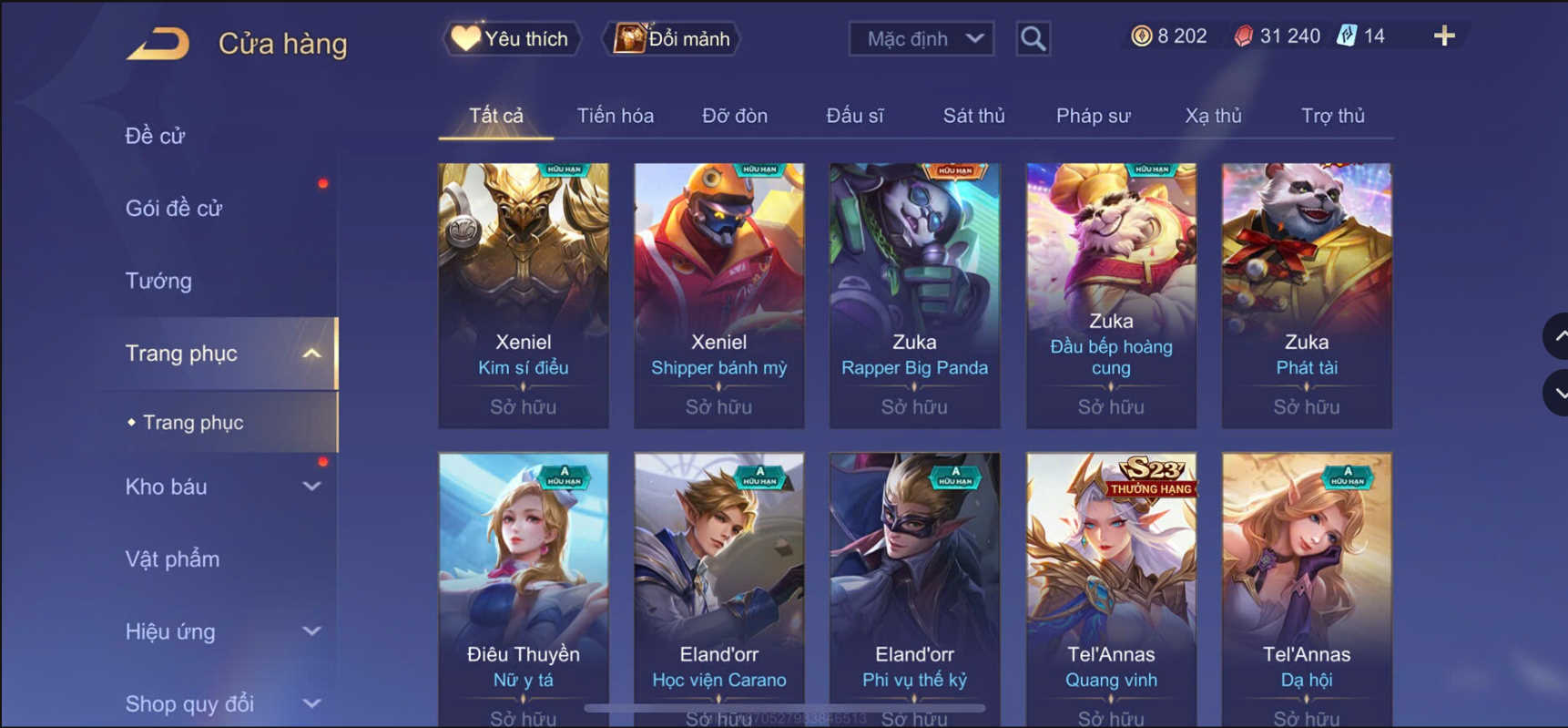
Task: Select the Tướng sidebar menu item
Action: point(158,281)
